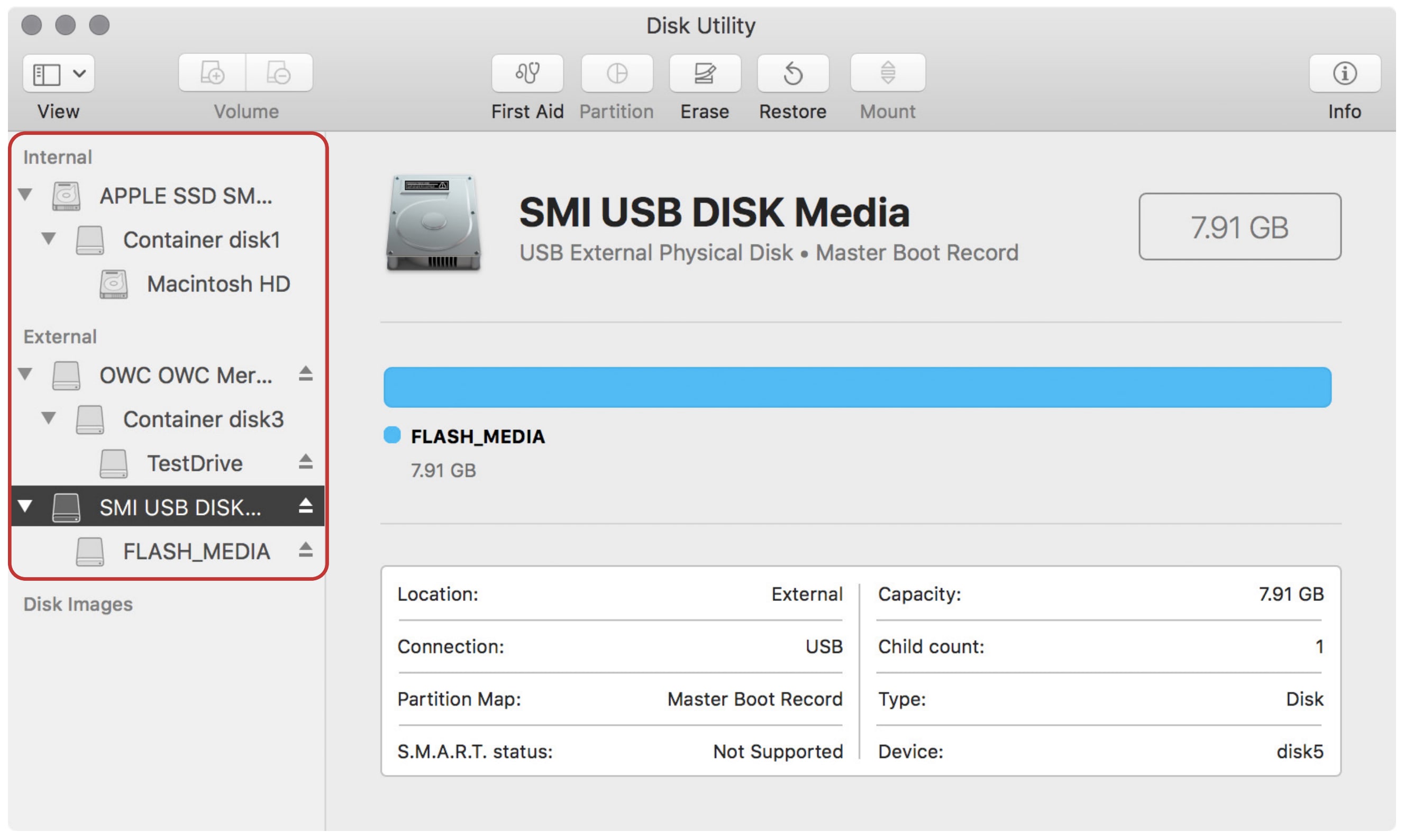Screen dimensions: 1404x840
Task: Click the add volume plus icon
Action: tap(212, 73)
